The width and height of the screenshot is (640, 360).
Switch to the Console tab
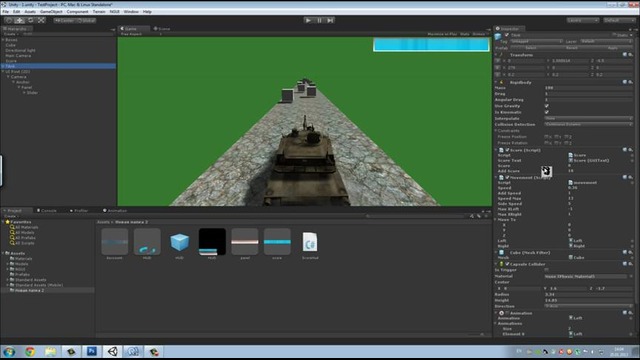coord(47,211)
